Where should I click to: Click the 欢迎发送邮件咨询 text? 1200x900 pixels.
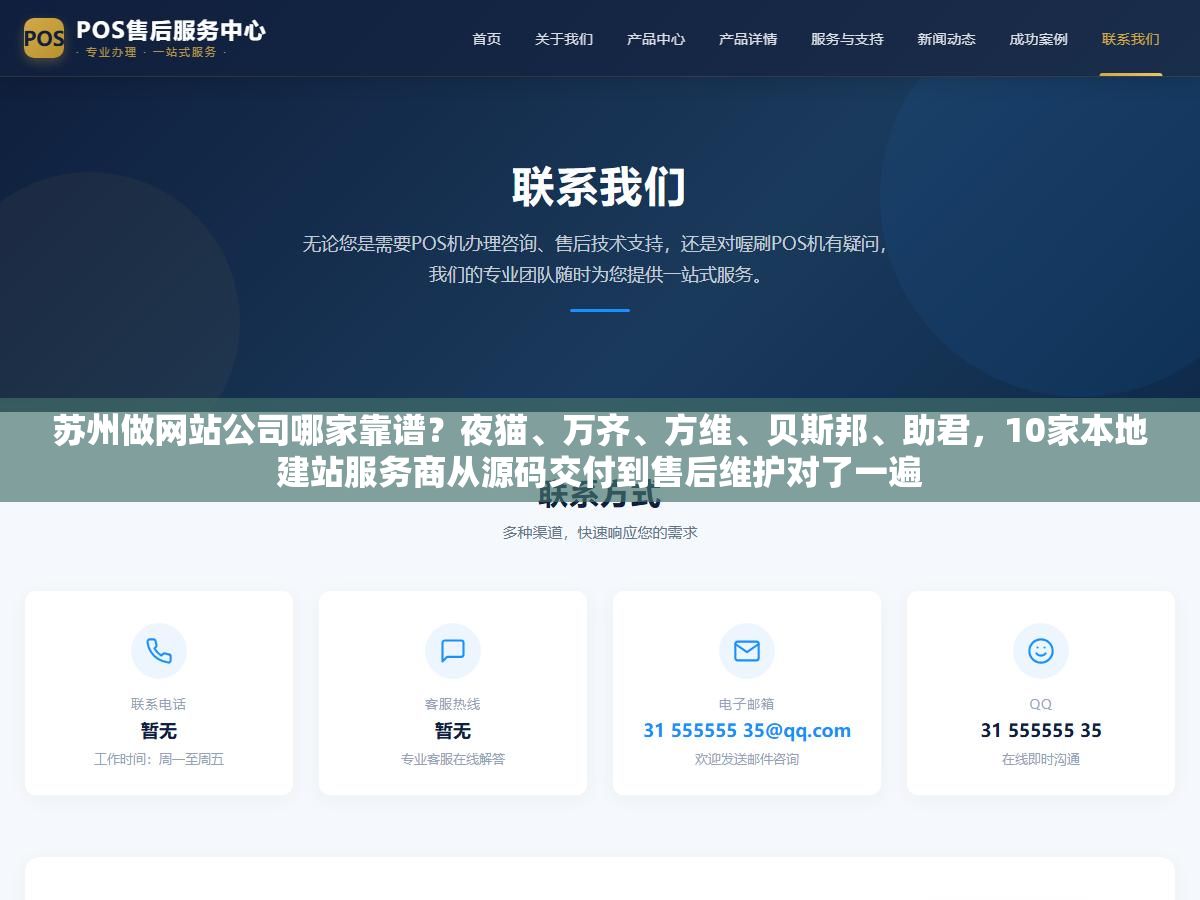747,759
